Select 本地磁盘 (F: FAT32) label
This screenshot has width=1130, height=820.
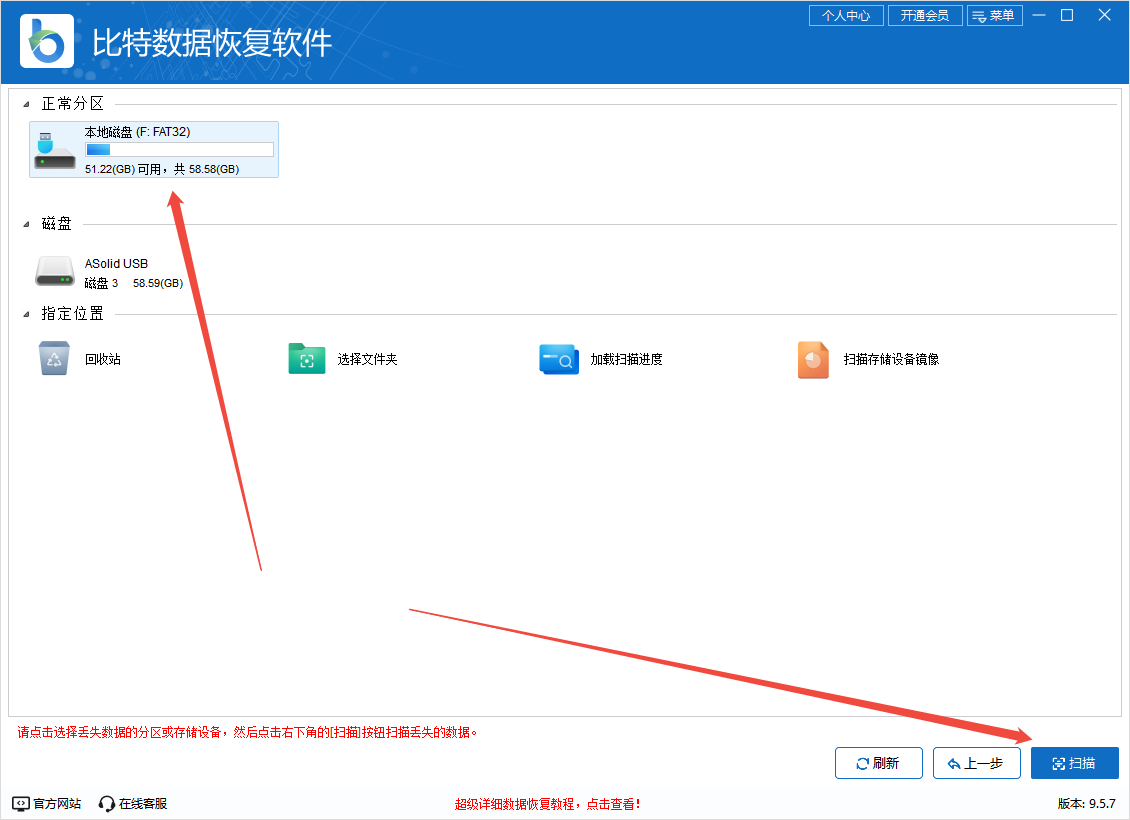[137, 132]
